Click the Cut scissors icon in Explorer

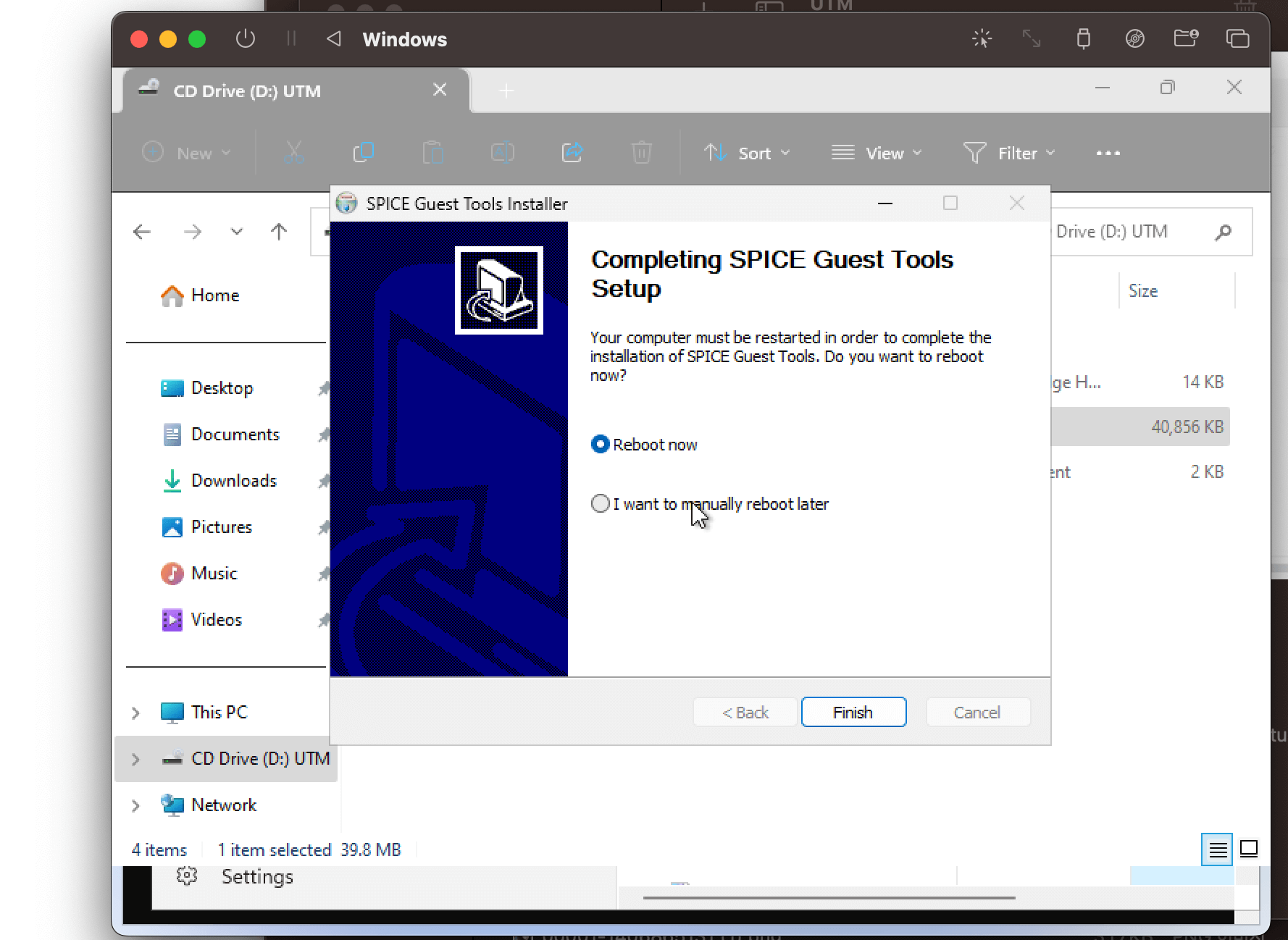pos(293,153)
